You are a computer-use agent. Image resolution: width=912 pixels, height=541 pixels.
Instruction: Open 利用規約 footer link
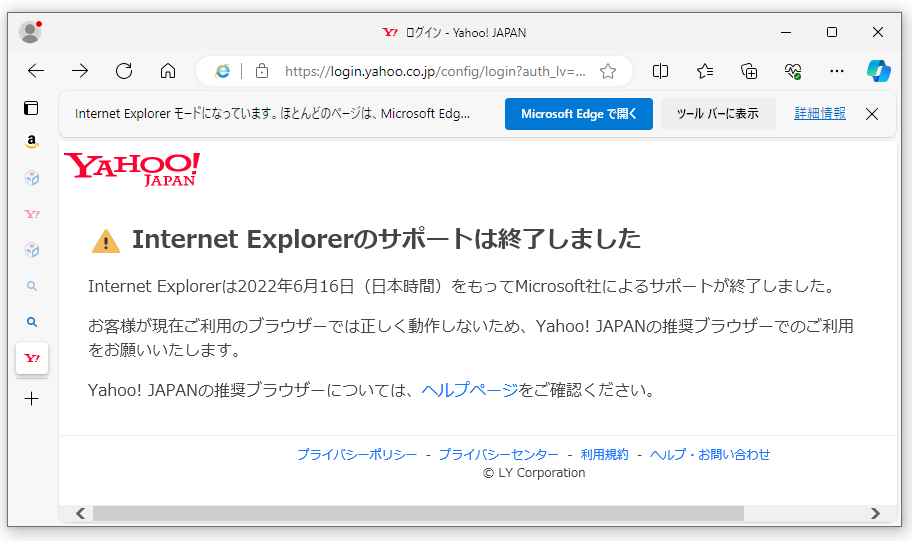(604, 454)
